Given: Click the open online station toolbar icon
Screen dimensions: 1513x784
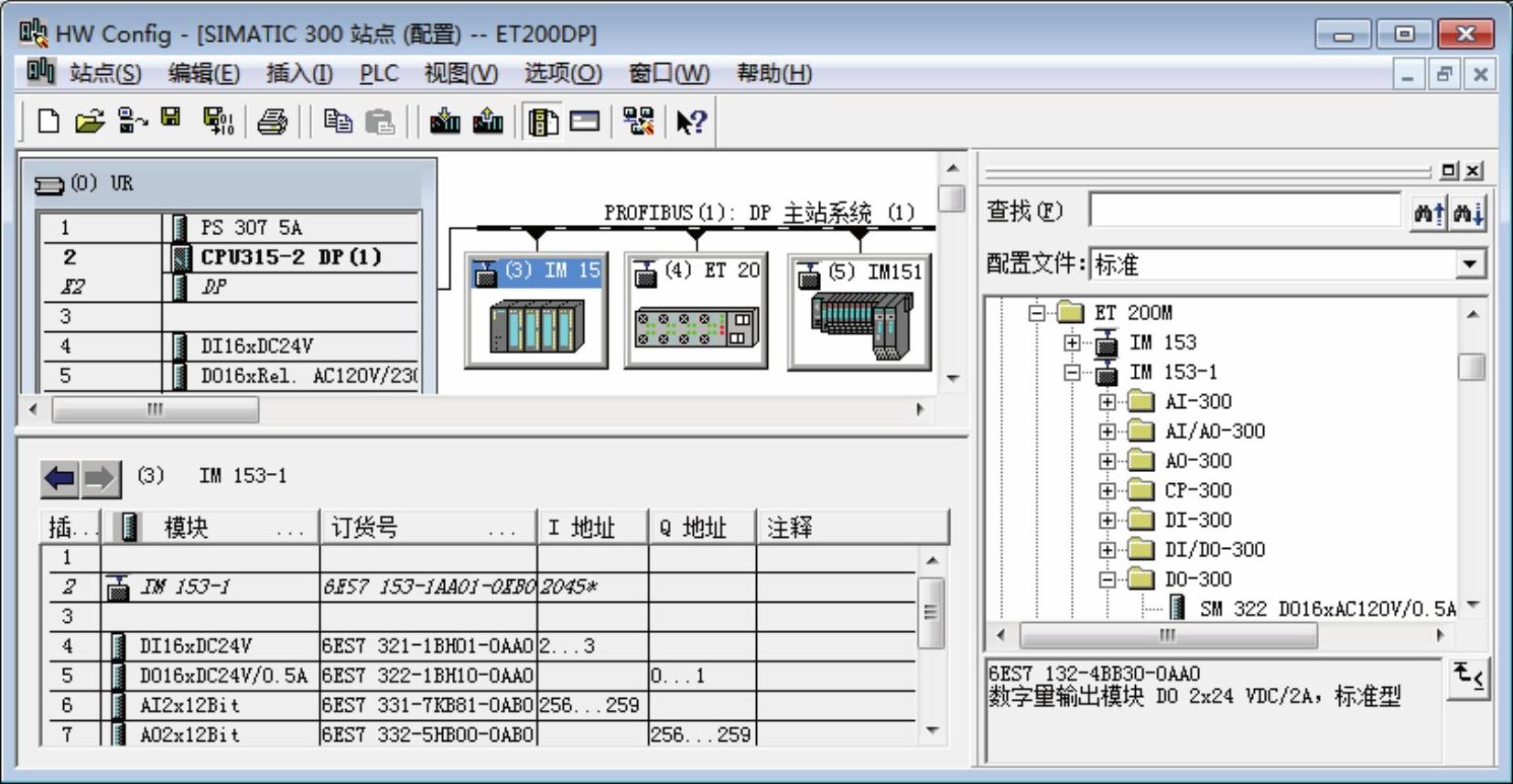Looking at the screenshot, I should pyautogui.click(x=133, y=121).
